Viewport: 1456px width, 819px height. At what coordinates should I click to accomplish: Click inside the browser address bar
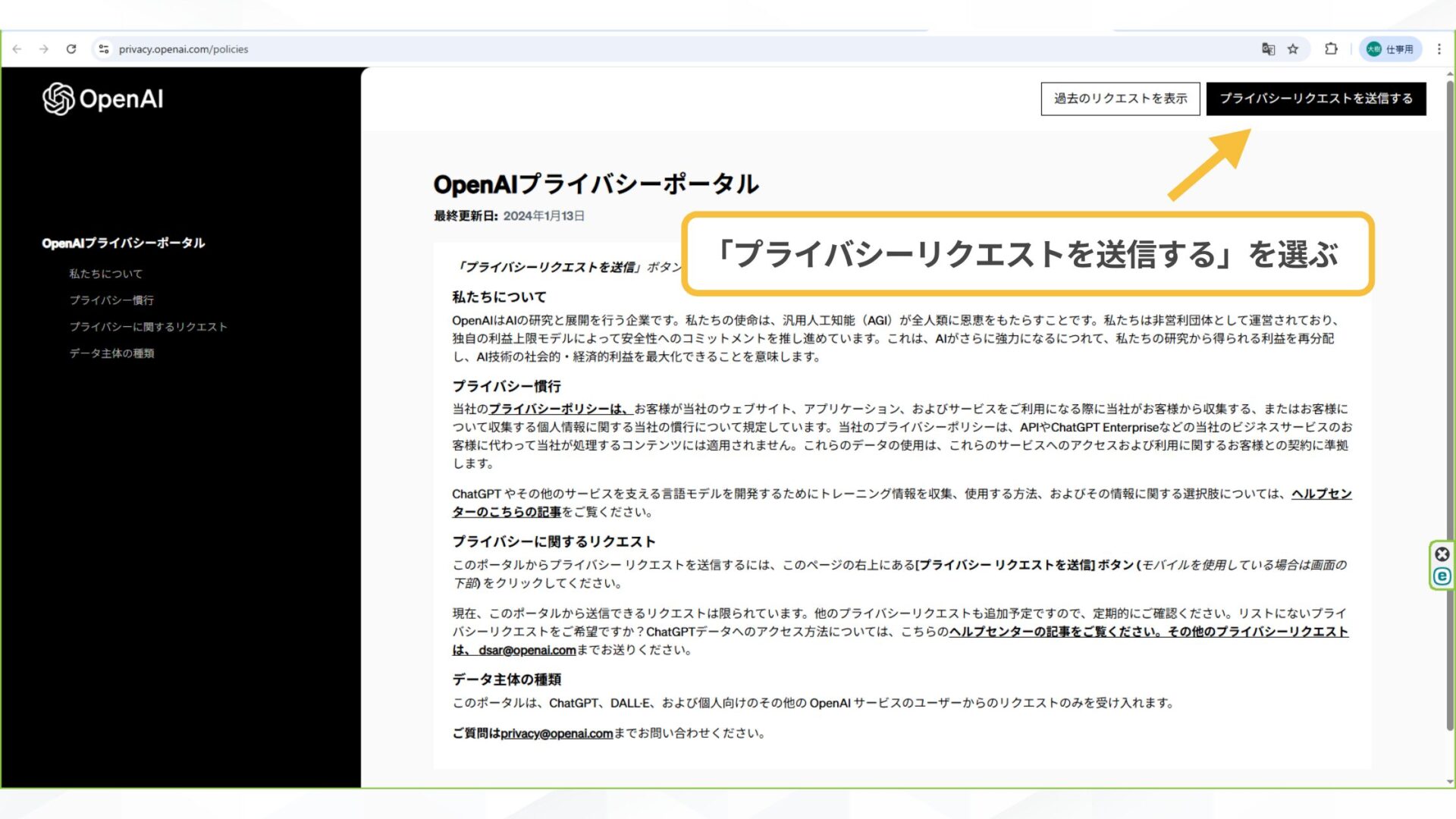point(303,49)
